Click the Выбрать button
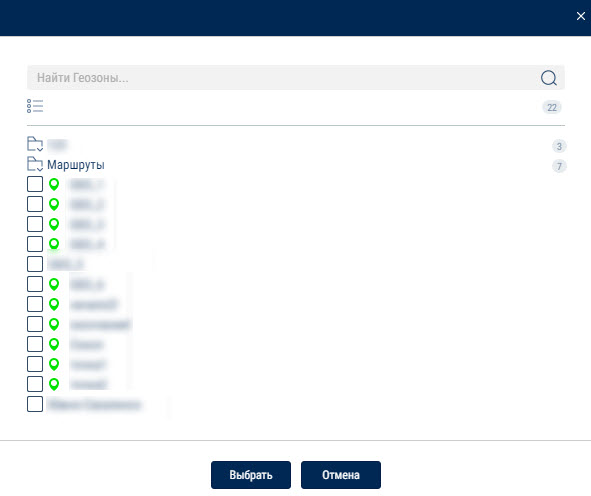The image size is (591, 496). click(251, 475)
